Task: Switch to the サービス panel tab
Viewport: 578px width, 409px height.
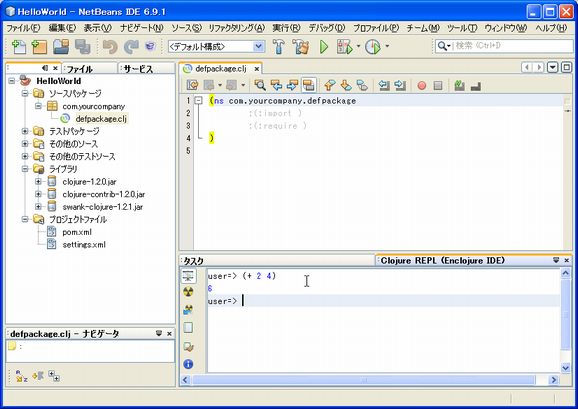Action: [147, 69]
